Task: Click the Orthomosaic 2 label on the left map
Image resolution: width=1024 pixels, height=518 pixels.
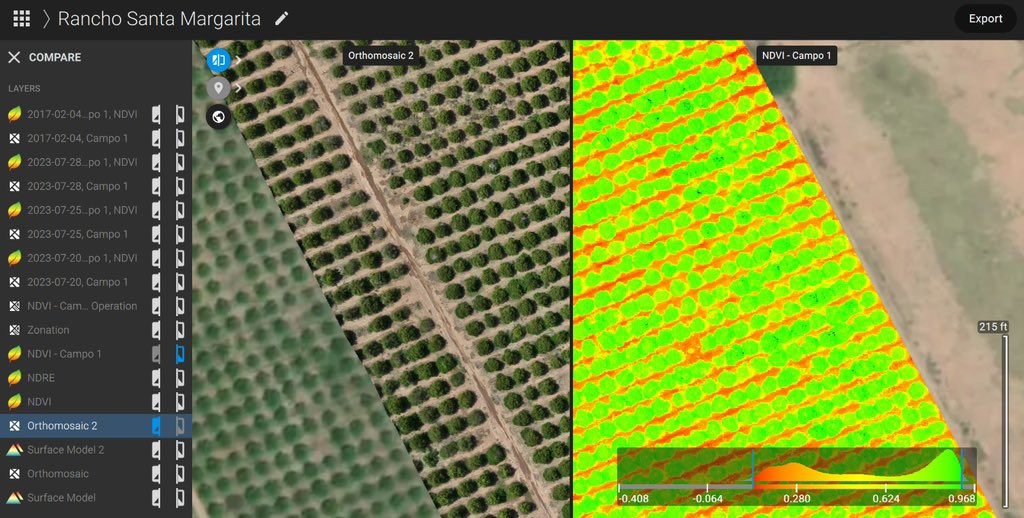Action: coord(381,56)
